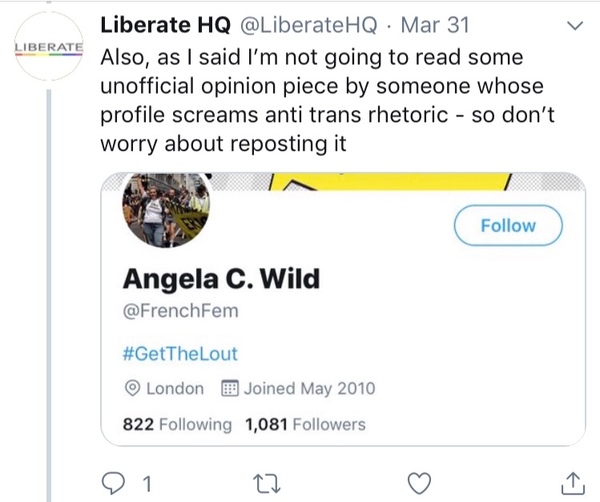
Task: View the 1,081 Followers list
Action: pyautogui.click(x=305, y=424)
